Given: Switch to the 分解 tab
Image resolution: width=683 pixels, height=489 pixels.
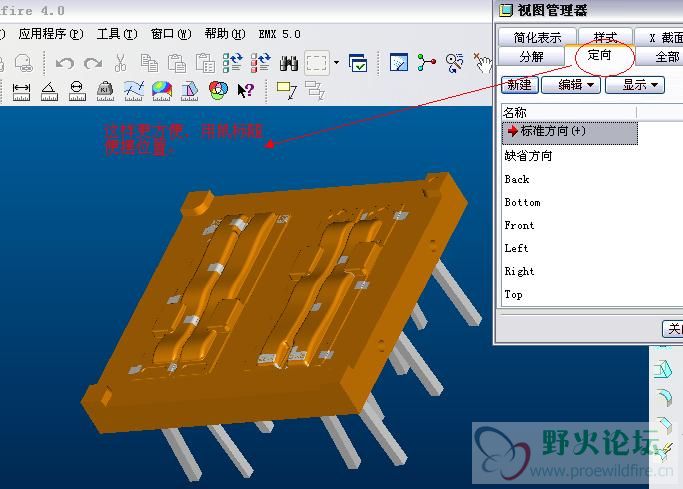Looking at the screenshot, I should pyautogui.click(x=531, y=57).
